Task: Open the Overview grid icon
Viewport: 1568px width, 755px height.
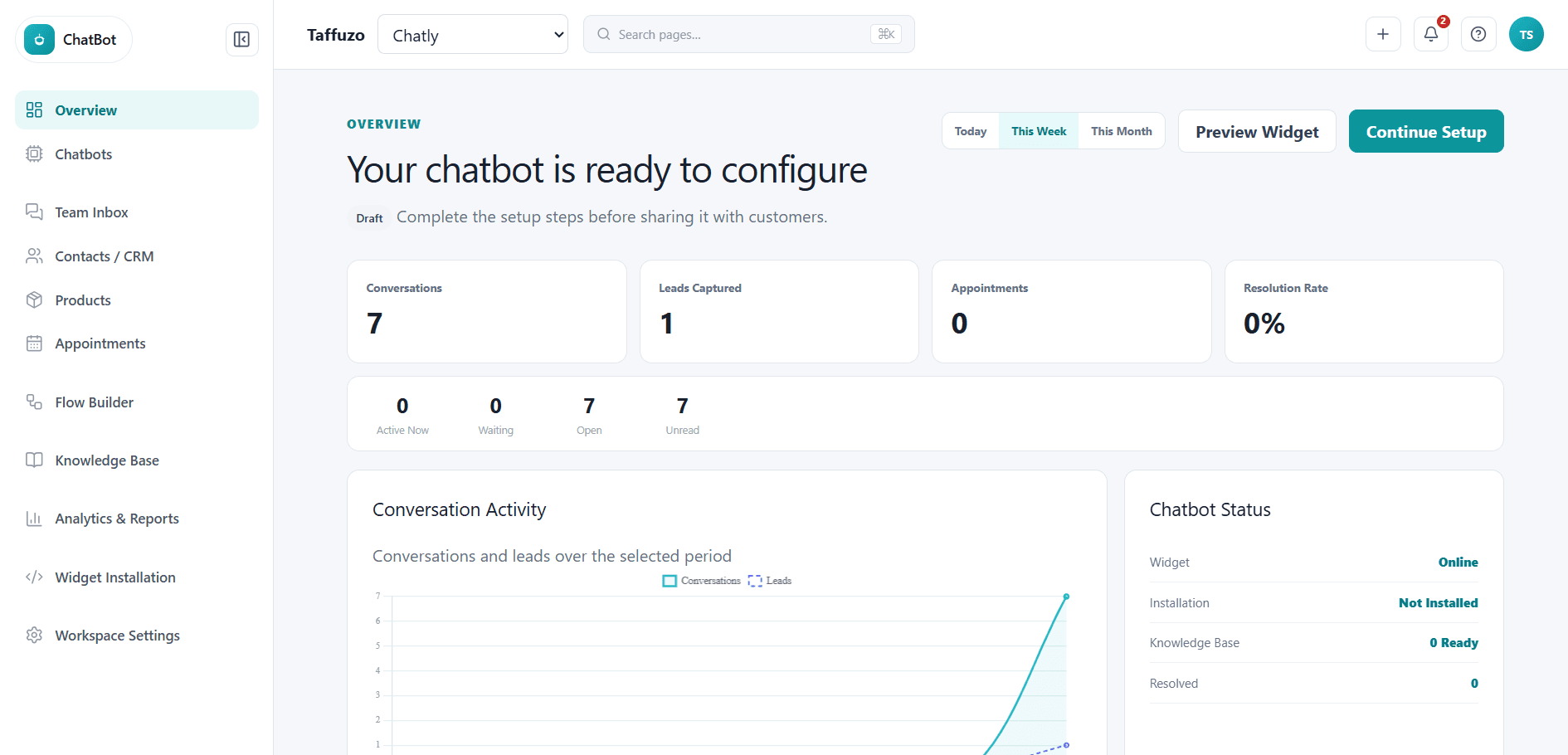Action: (34, 110)
